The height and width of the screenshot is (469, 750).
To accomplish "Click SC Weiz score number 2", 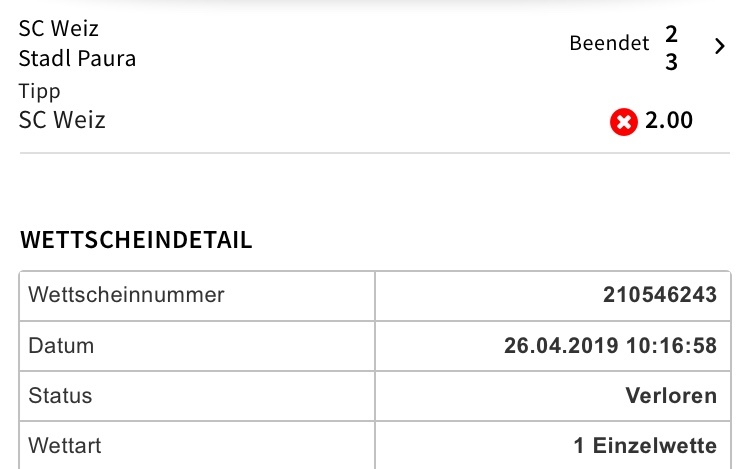I will tap(672, 34).
